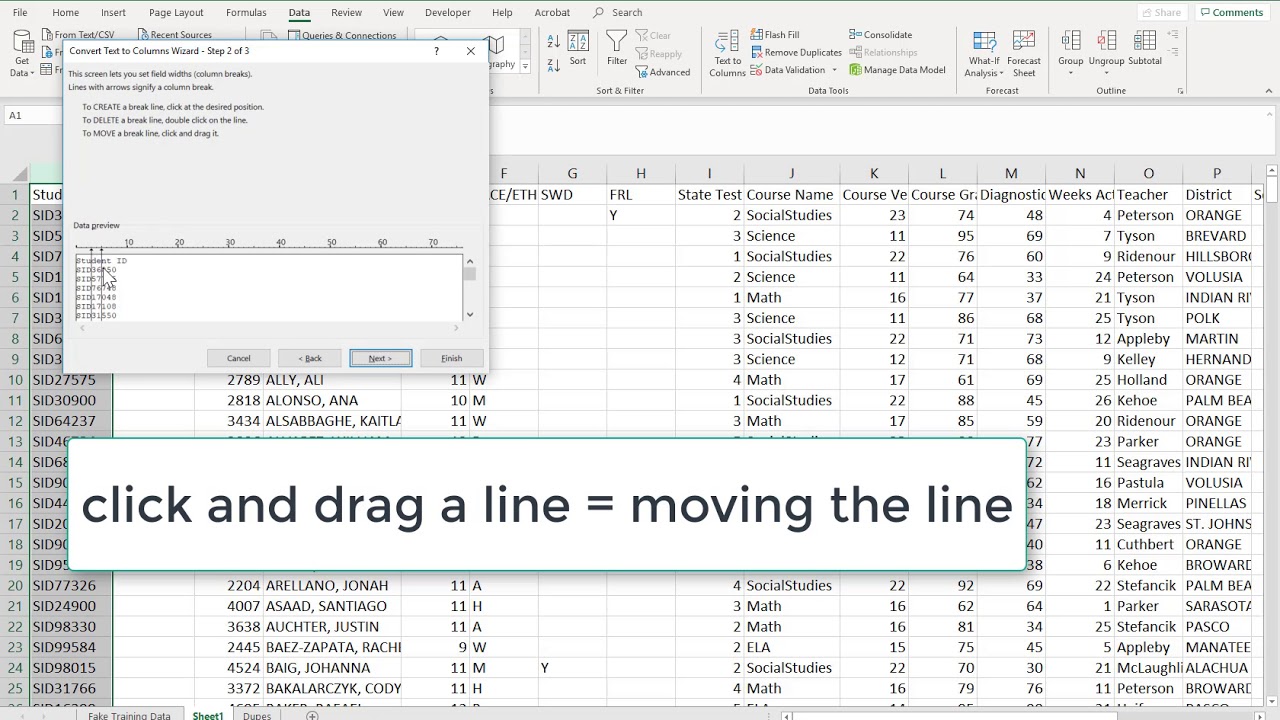Click the Back button in wizard
1280x720 pixels.
pyautogui.click(x=310, y=358)
